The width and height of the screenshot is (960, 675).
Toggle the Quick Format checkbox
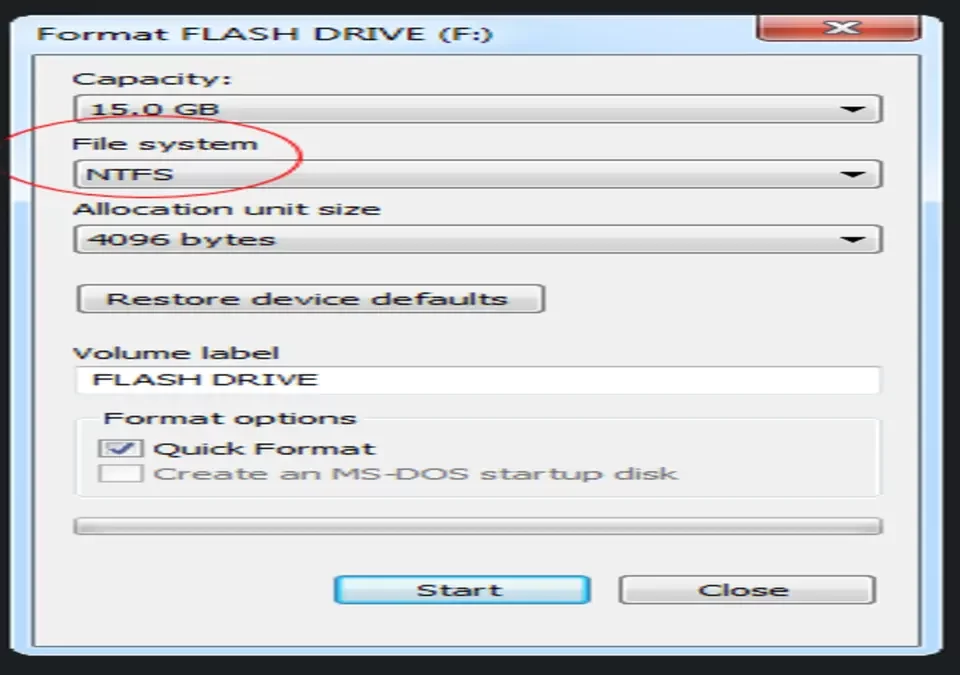120,448
